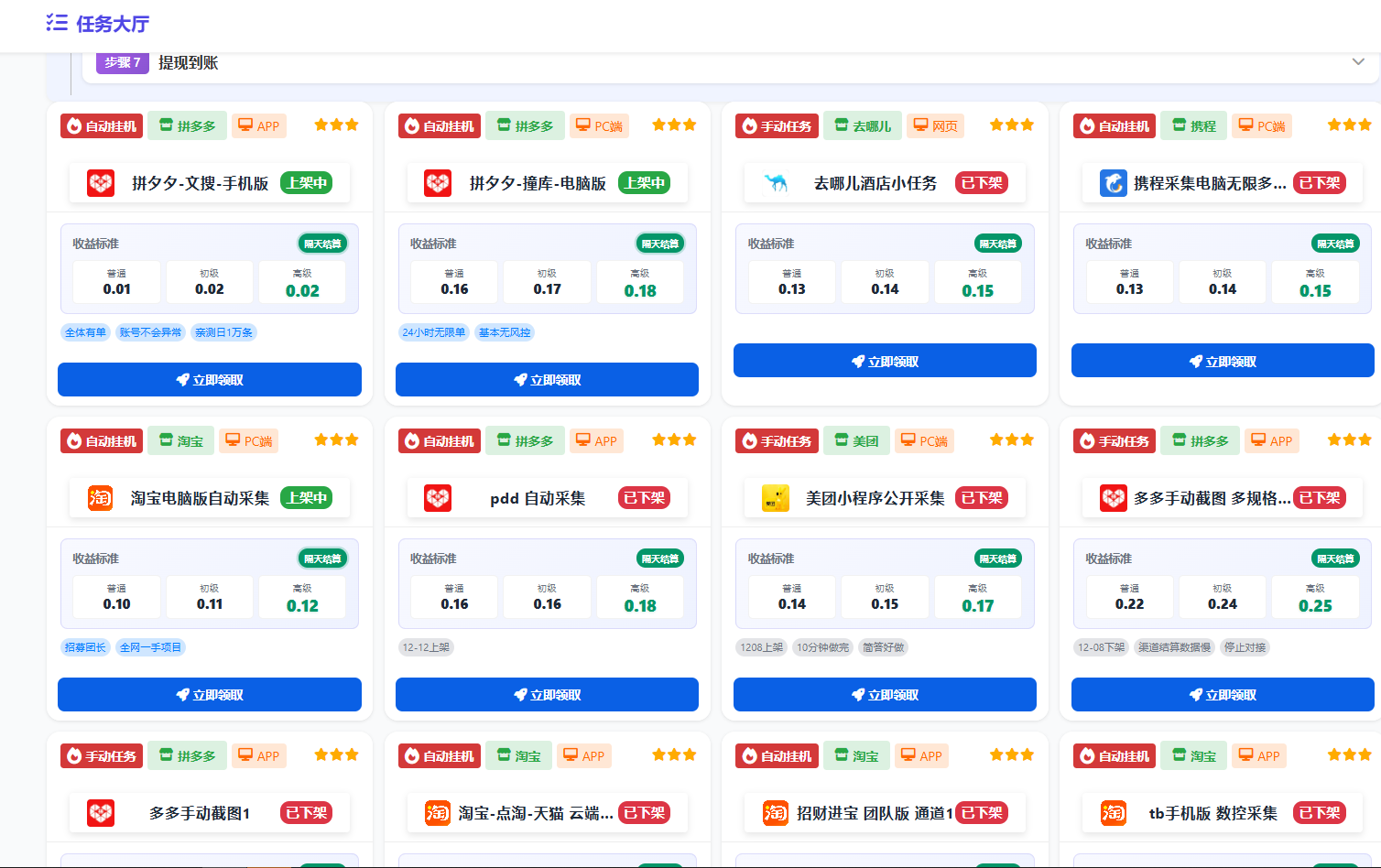The image size is (1381, 868).
Task: Open the 拼夕夕-撞库-电脑版 app icon
Action: [x=438, y=183]
